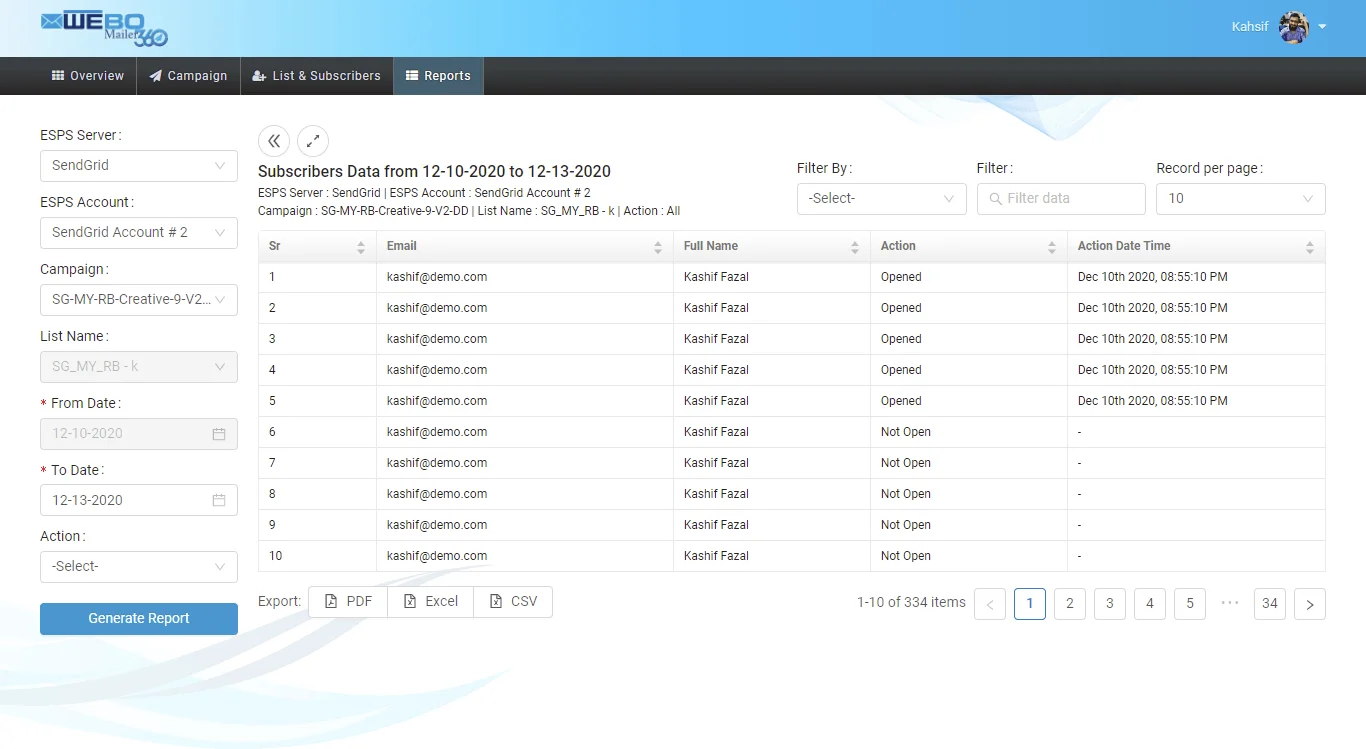Sort by Full Name column arrows
The image size is (1366, 749).
coord(855,247)
